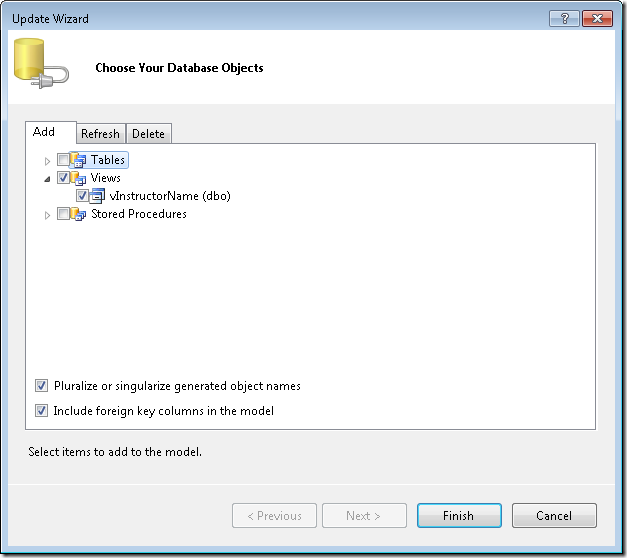The width and height of the screenshot is (627, 558).
Task: Switch to the Delete tab
Action: click(x=149, y=134)
